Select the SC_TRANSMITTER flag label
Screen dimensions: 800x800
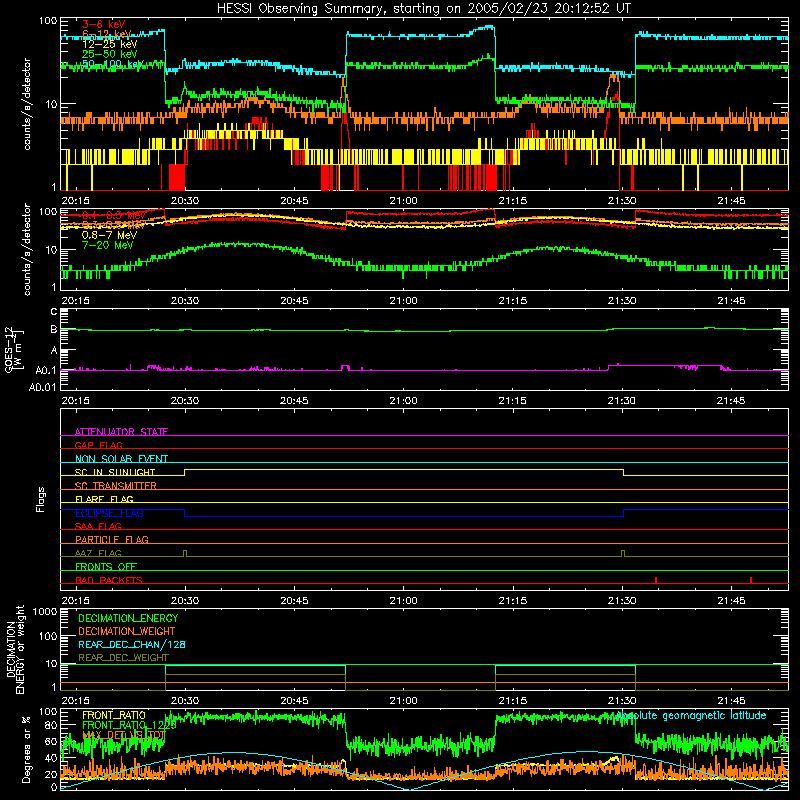116,485
